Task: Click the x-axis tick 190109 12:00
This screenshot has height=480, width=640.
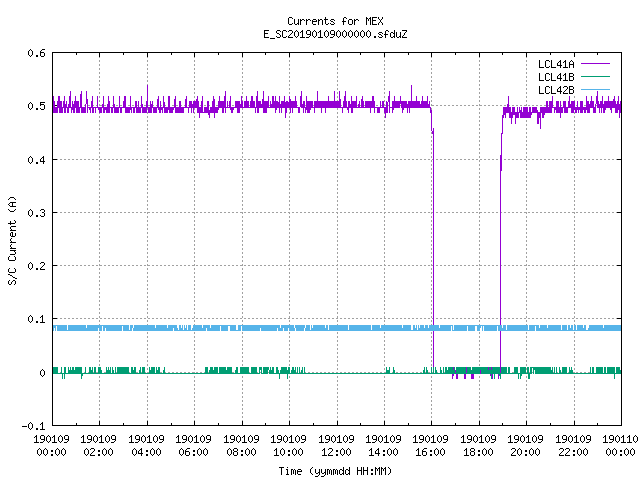Action: point(336,446)
